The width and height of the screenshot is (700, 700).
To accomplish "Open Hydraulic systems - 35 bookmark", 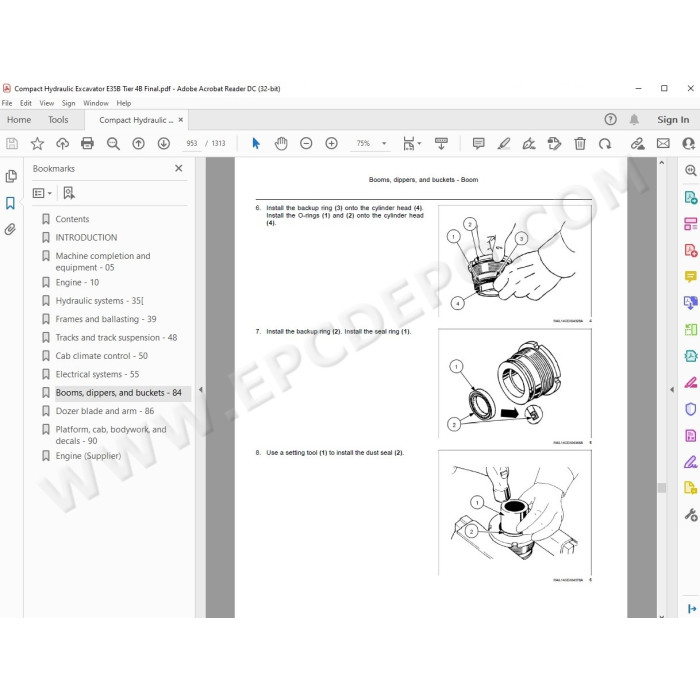I will point(99,300).
